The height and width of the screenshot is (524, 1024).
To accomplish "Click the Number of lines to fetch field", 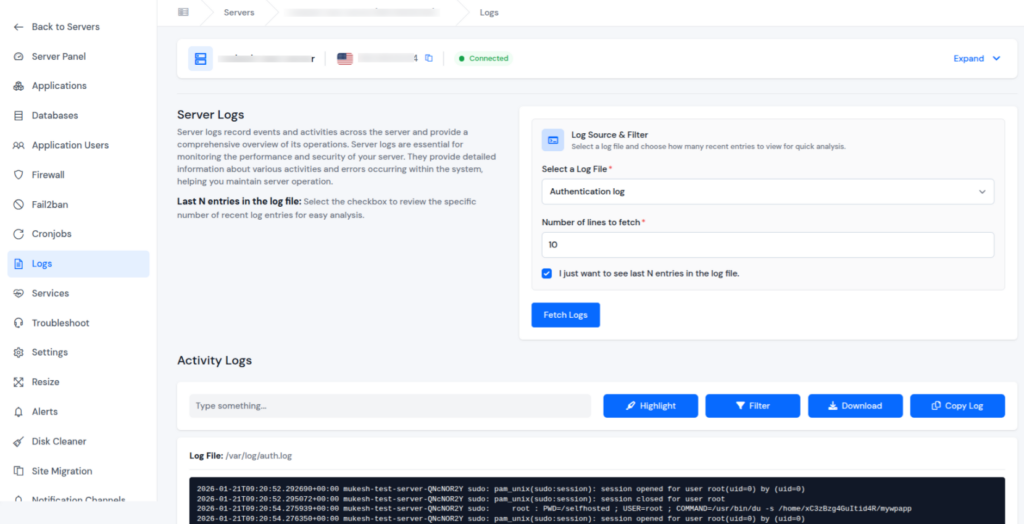I will coord(768,245).
